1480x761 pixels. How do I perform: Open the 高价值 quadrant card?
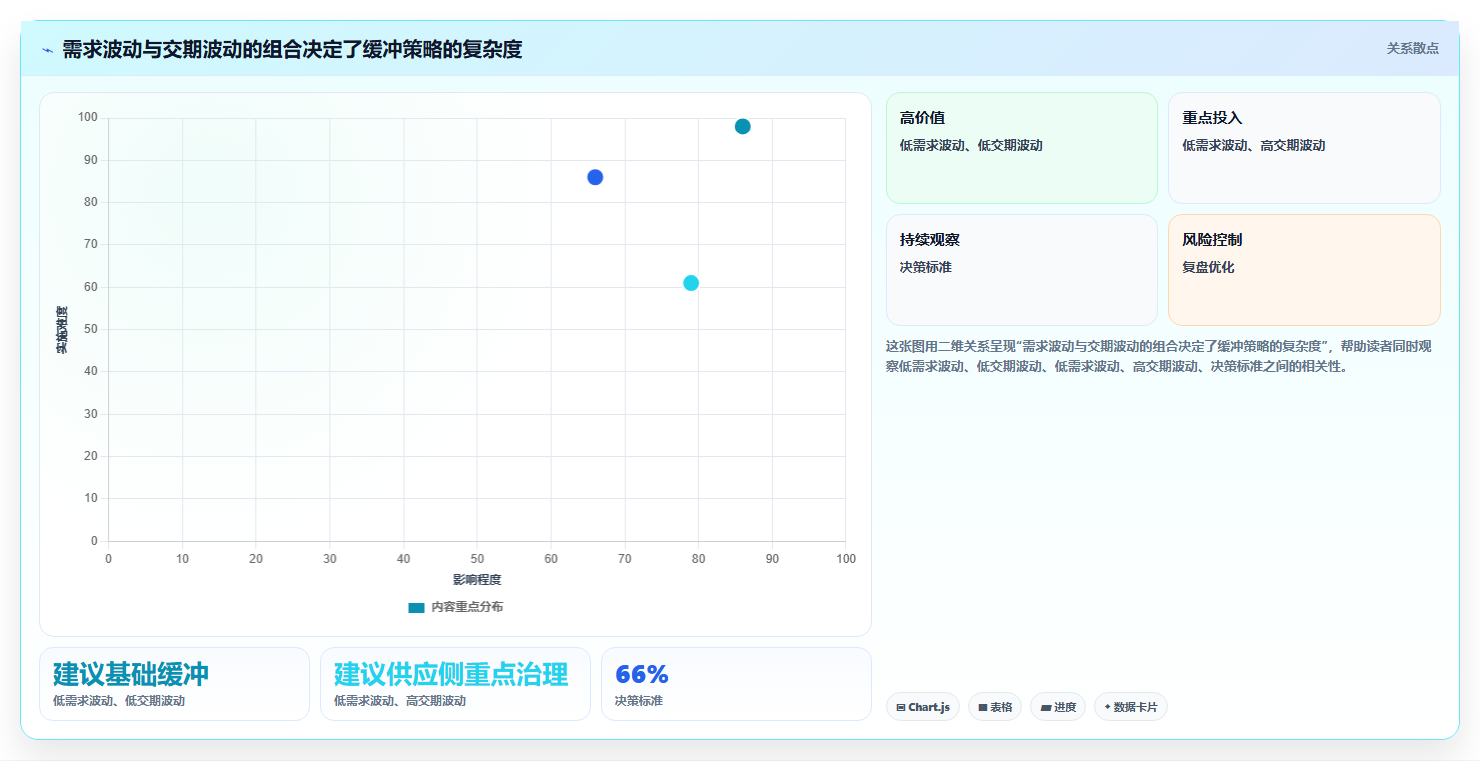tap(1021, 148)
